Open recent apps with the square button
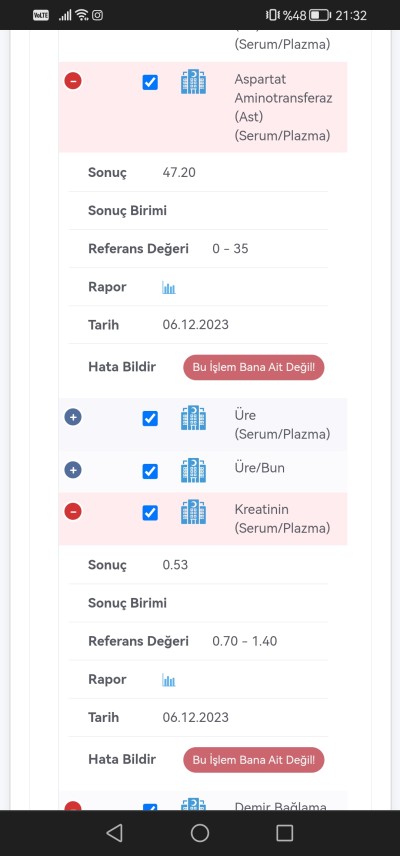The width and height of the screenshot is (400, 856). 285,833
